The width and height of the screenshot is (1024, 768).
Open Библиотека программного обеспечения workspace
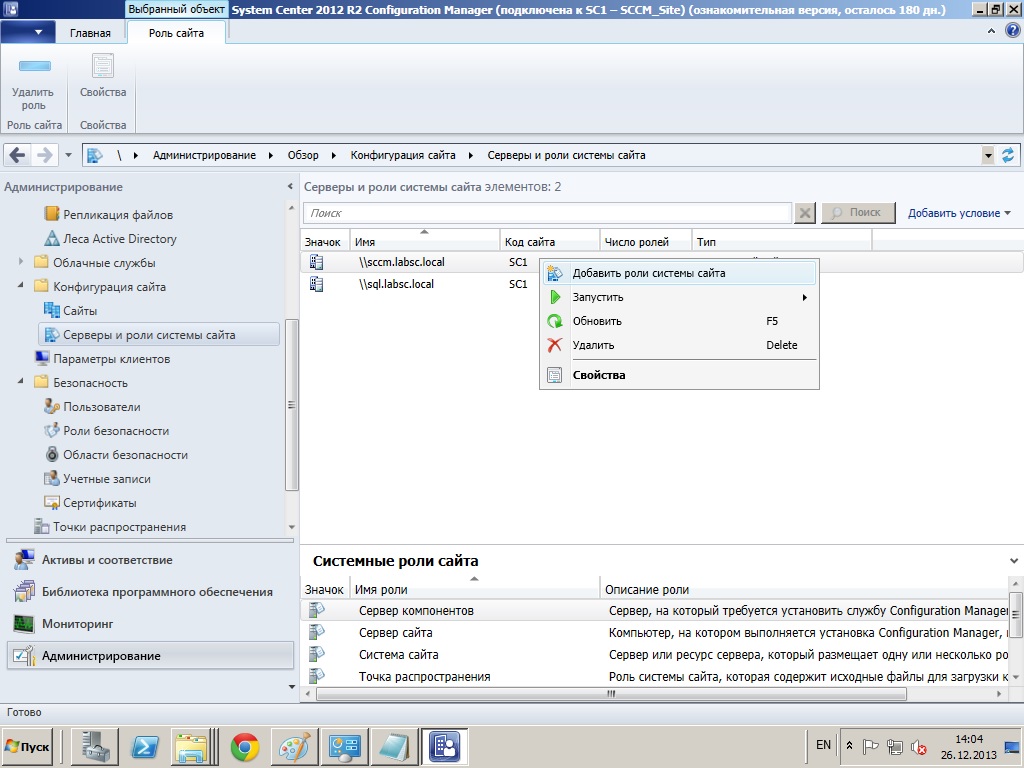pos(150,592)
